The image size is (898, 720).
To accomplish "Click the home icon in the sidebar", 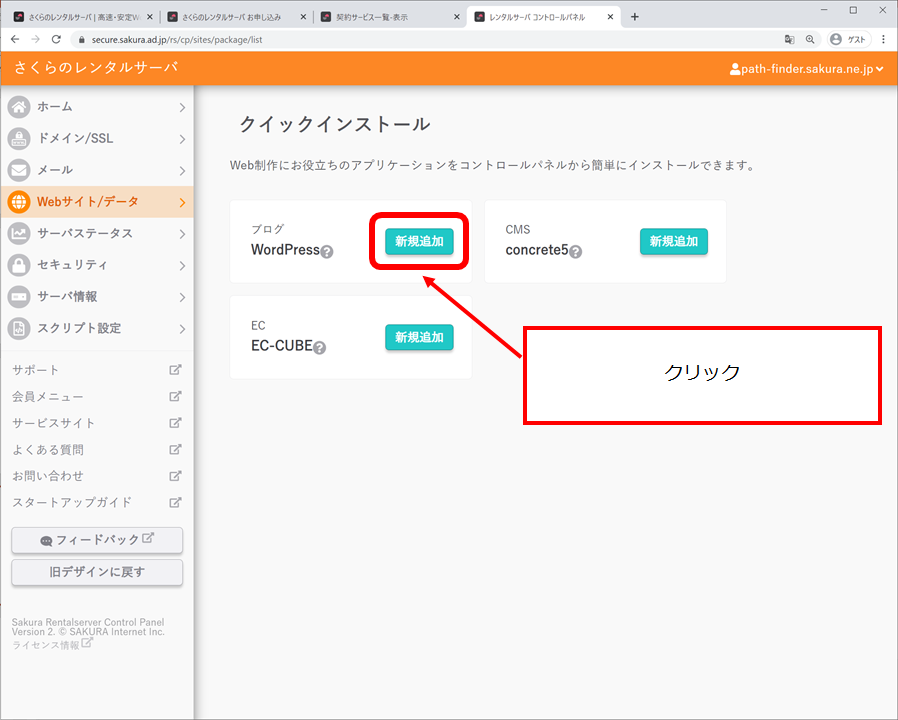I will [19, 107].
